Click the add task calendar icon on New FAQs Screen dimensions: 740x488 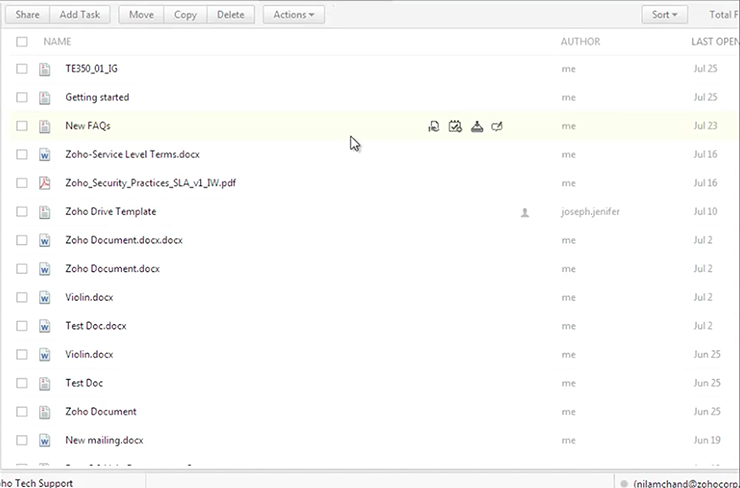click(455, 126)
